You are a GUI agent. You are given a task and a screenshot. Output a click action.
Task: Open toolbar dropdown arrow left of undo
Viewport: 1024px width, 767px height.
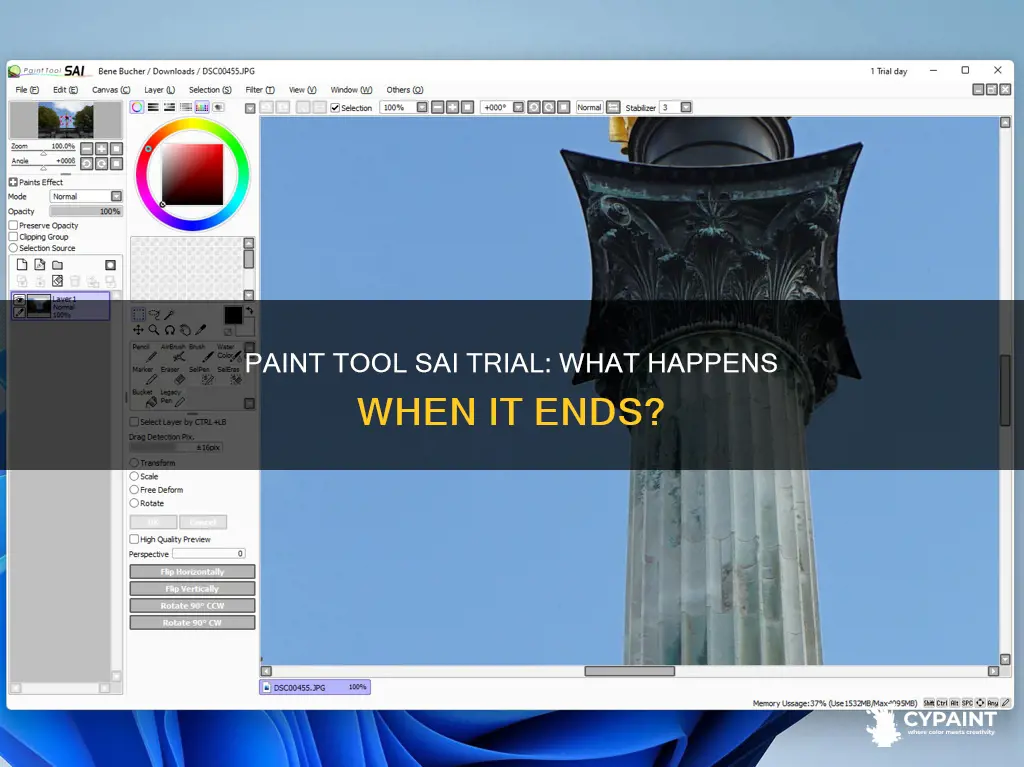tap(249, 108)
